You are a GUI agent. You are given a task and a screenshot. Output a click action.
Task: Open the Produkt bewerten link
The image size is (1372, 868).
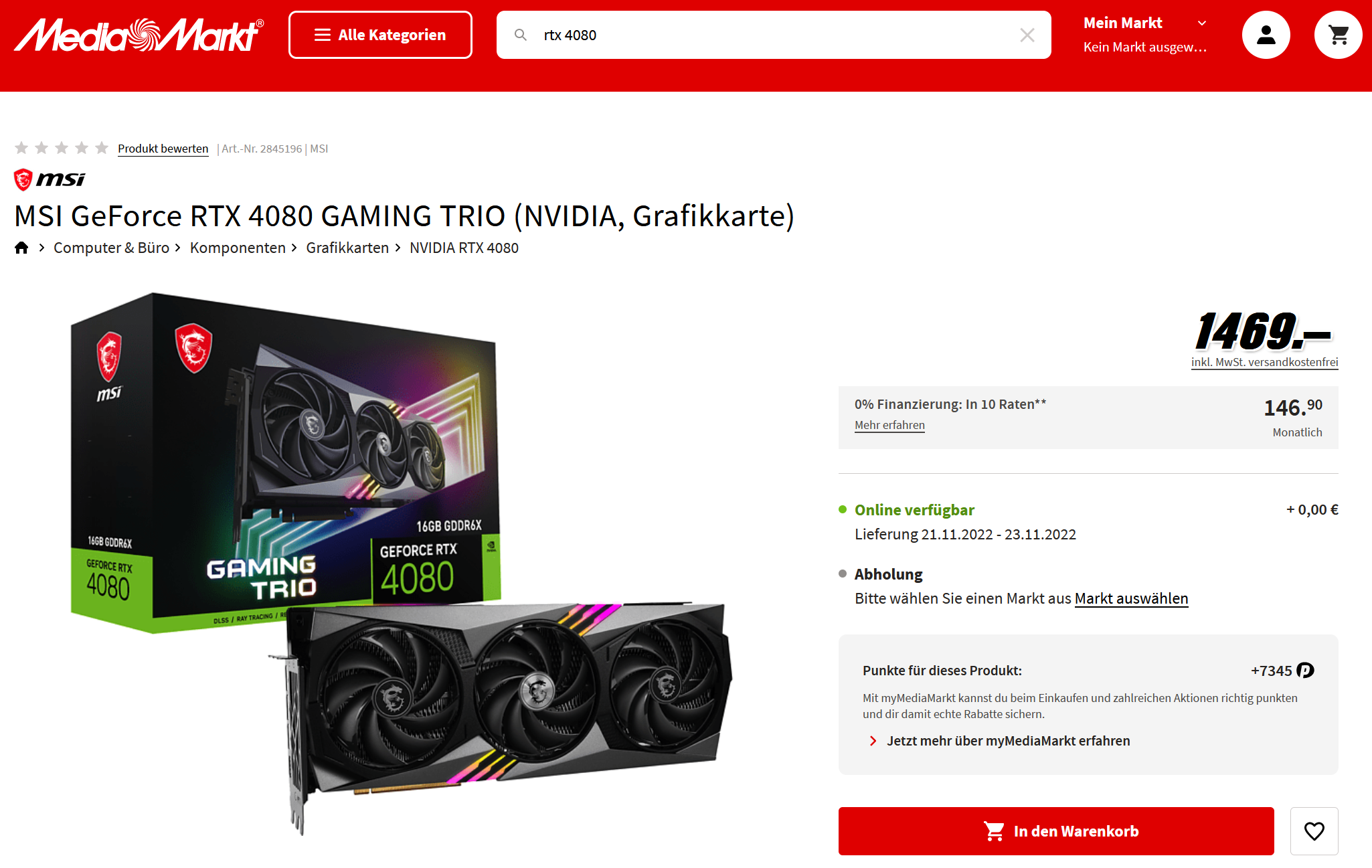(x=163, y=149)
